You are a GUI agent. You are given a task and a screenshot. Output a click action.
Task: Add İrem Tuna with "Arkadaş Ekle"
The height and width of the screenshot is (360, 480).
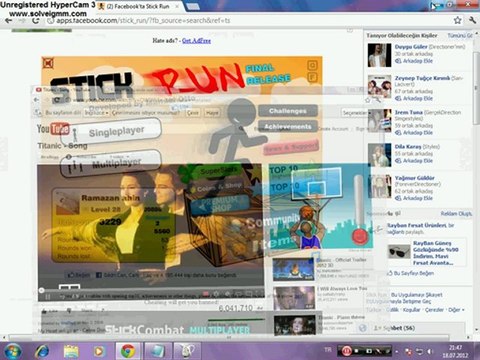(x=414, y=133)
